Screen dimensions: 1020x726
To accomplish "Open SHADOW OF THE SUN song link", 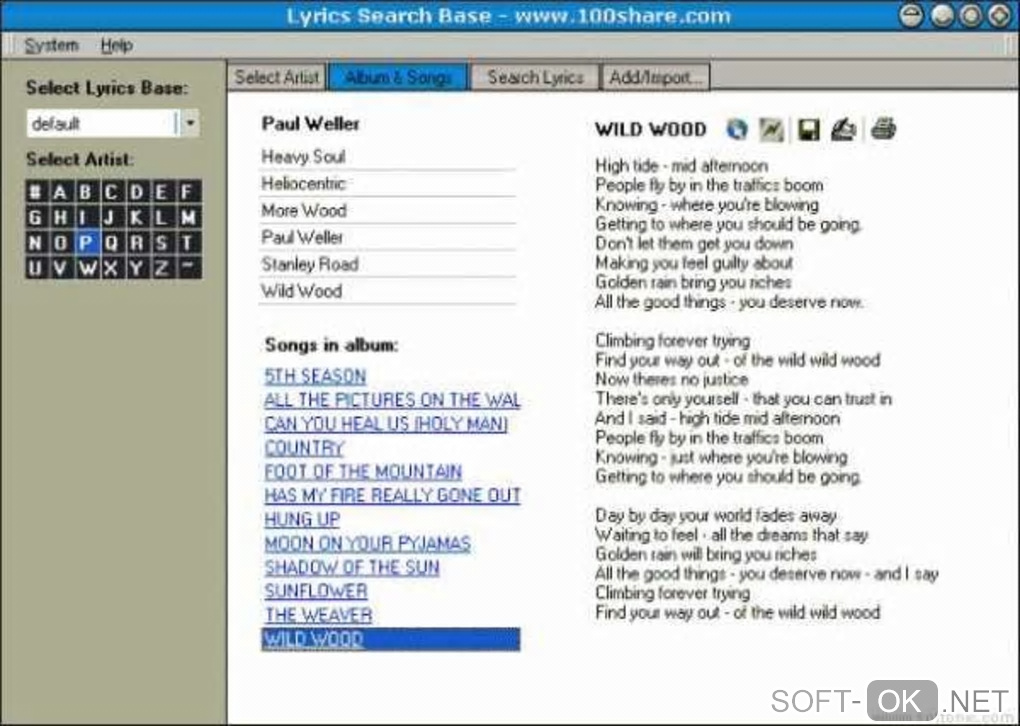I will pyautogui.click(x=352, y=567).
